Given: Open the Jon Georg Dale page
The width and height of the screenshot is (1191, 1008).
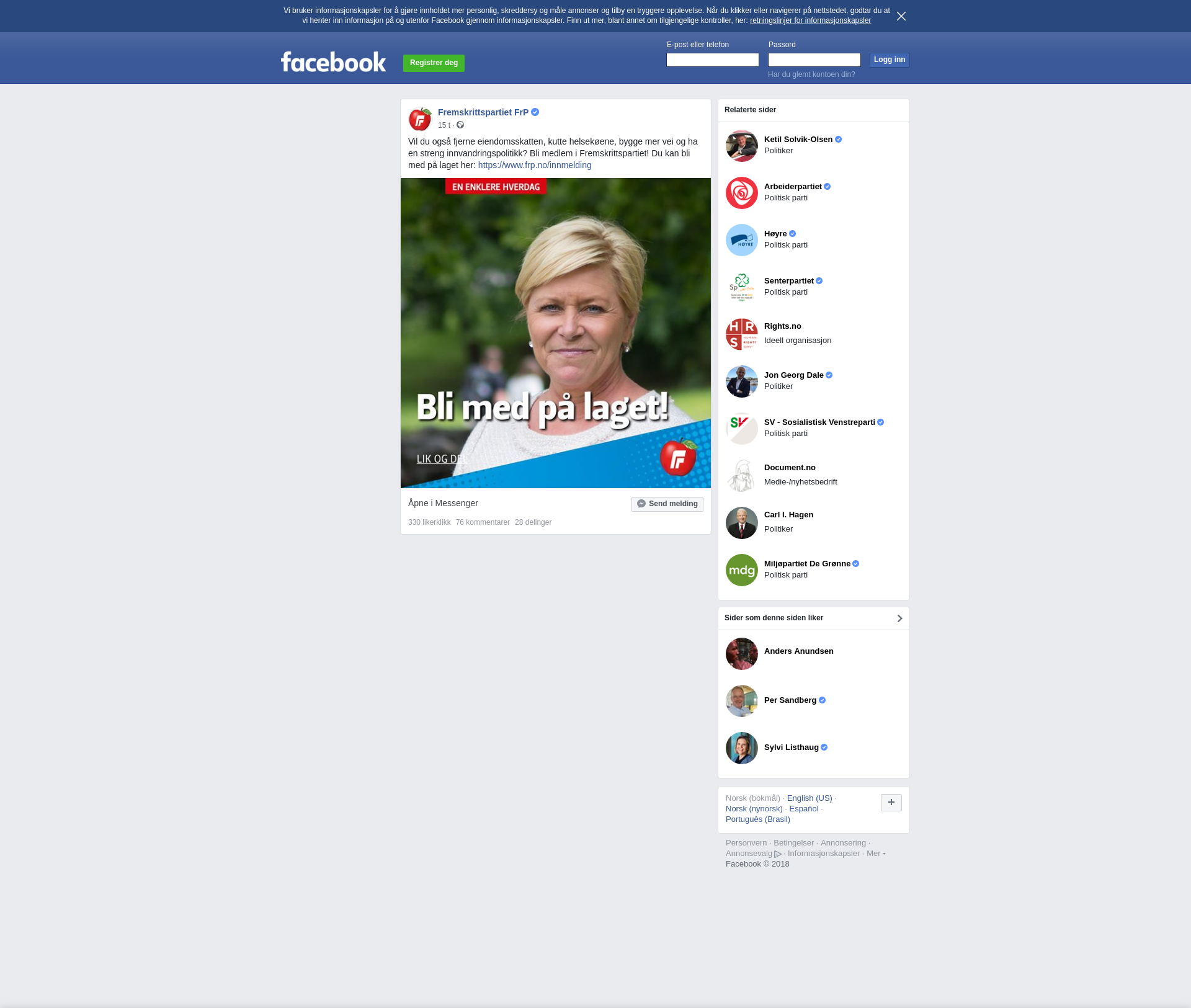Looking at the screenshot, I should (x=794, y=375).
